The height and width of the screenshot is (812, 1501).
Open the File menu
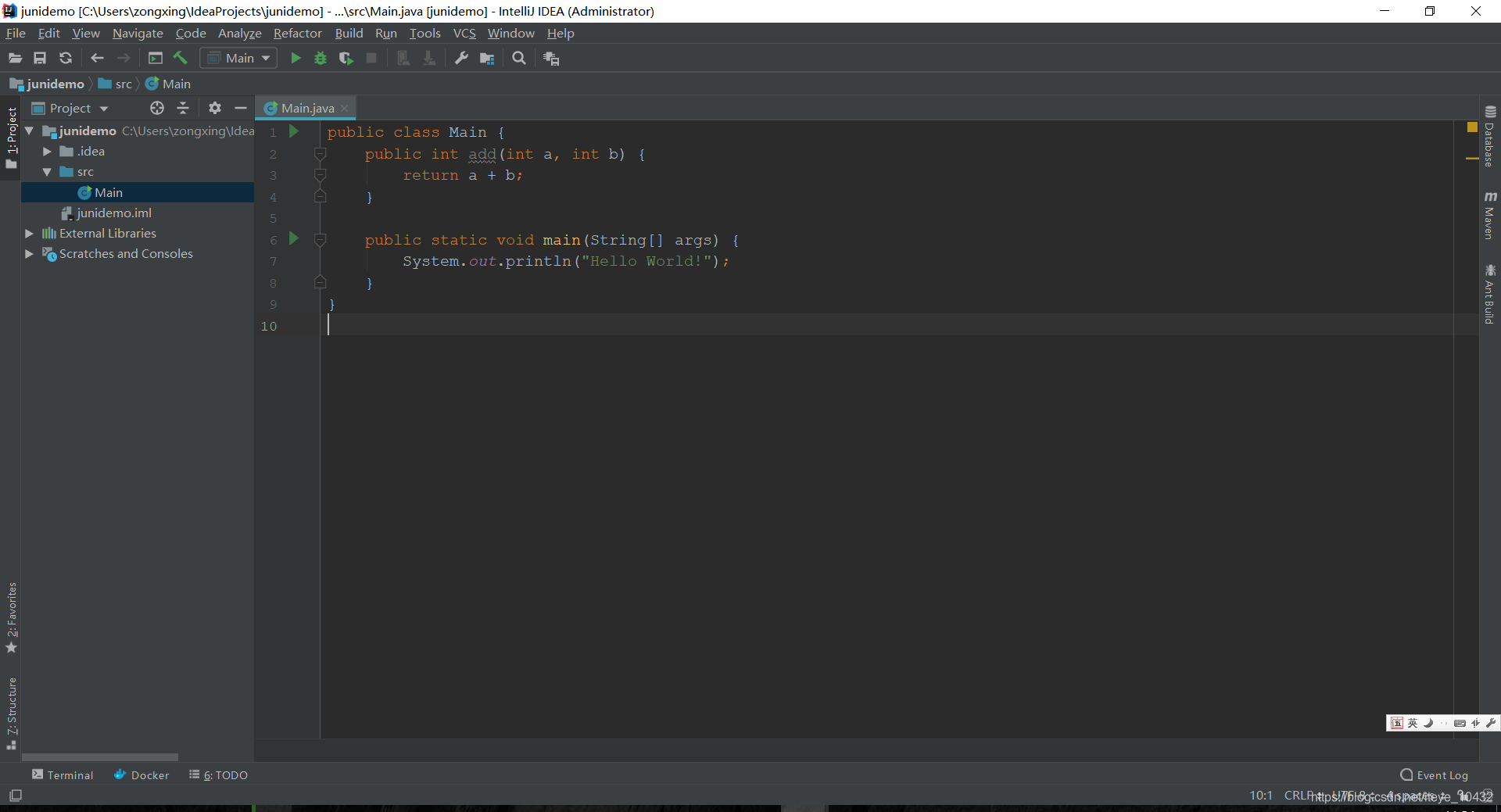16,33
